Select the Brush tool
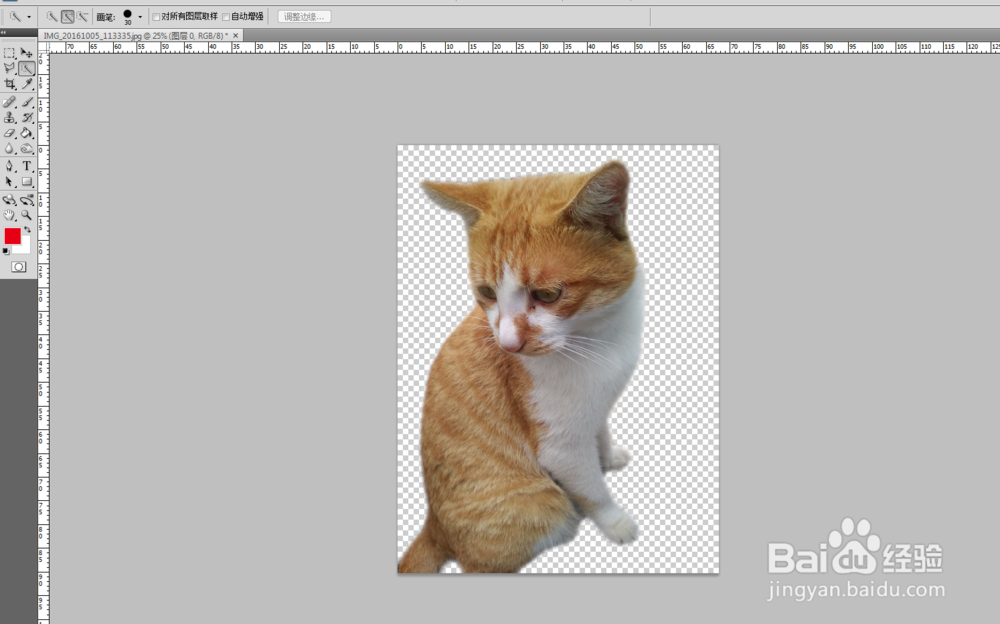Image resolution: width=1000 pixels, height=624 pixels. [x=27, y=102]
